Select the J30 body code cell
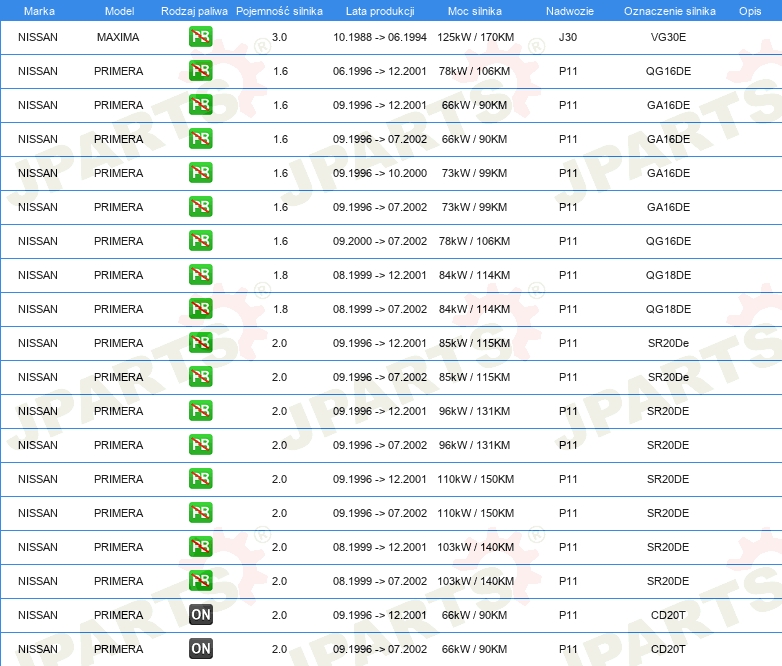 568,37
